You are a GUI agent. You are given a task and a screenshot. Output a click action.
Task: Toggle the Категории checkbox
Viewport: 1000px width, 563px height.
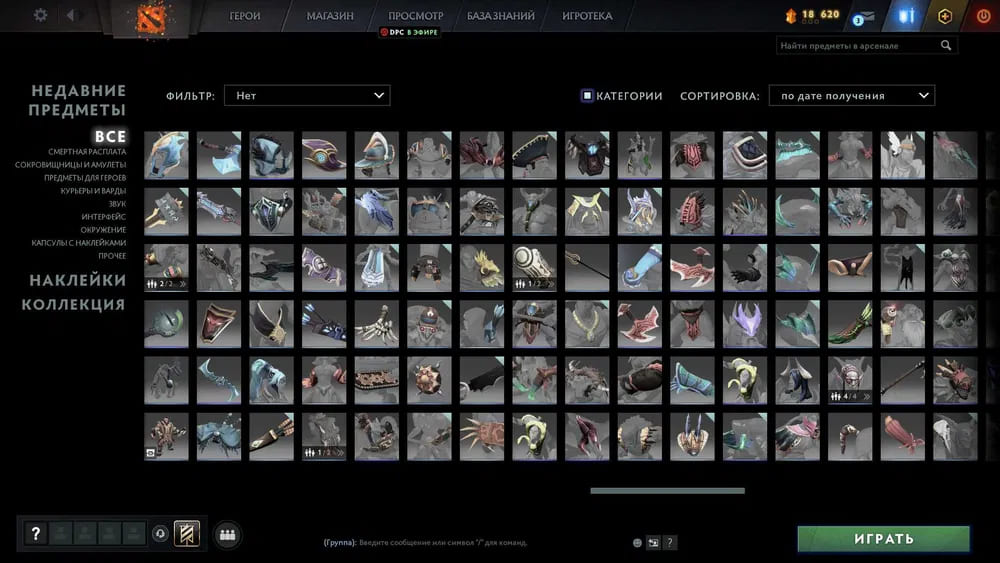[587, 96]
